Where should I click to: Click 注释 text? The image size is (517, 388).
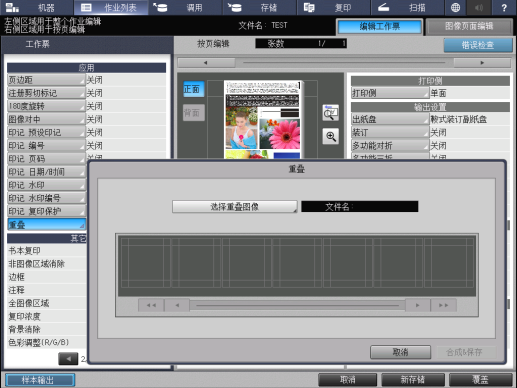16,290
